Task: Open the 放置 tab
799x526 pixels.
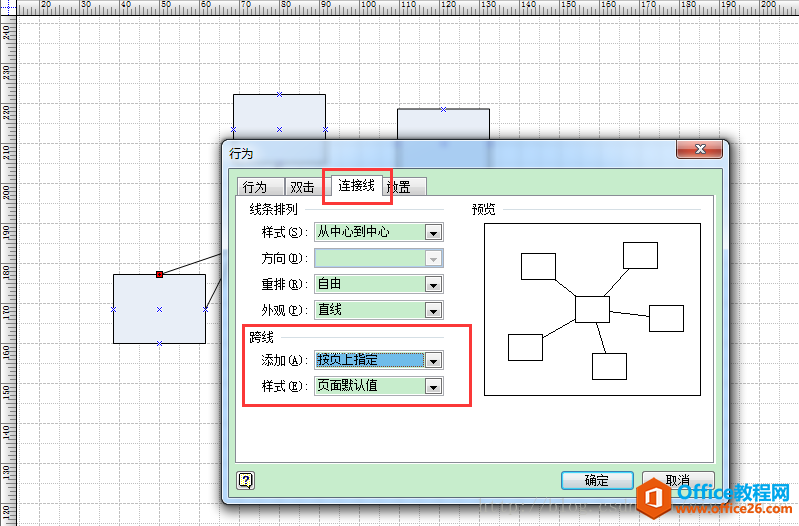Action: [405, 187]
